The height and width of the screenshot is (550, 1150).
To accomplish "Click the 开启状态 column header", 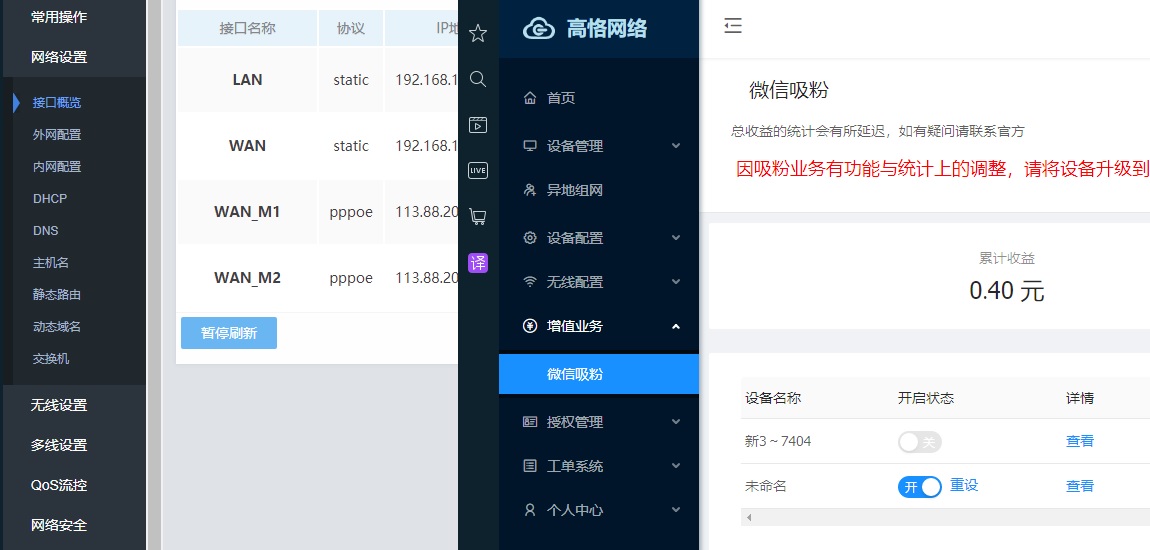I will pyautogui.click(x=926, y=398).
